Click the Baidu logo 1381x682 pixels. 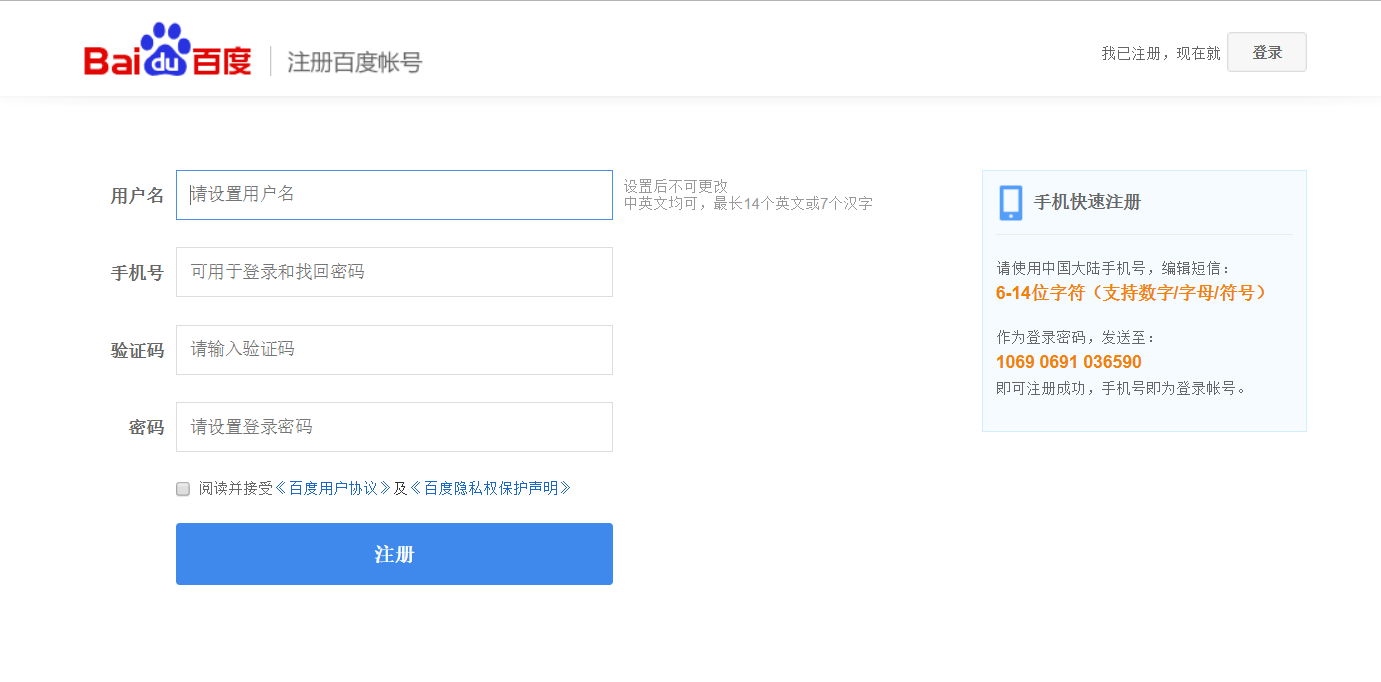click(168, 51)
